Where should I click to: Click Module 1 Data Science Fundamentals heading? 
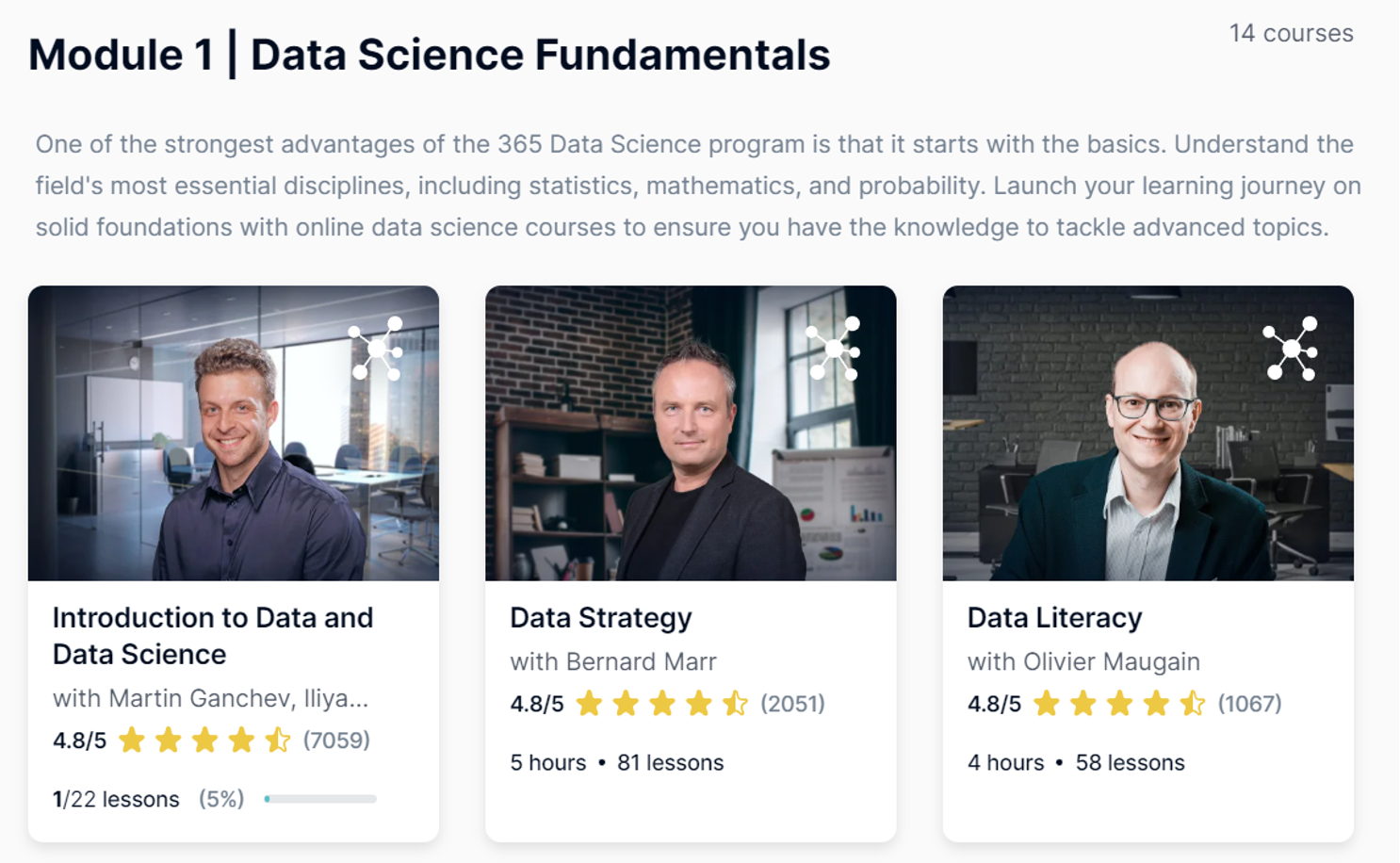pyautogui.click(x=430, y=55)
